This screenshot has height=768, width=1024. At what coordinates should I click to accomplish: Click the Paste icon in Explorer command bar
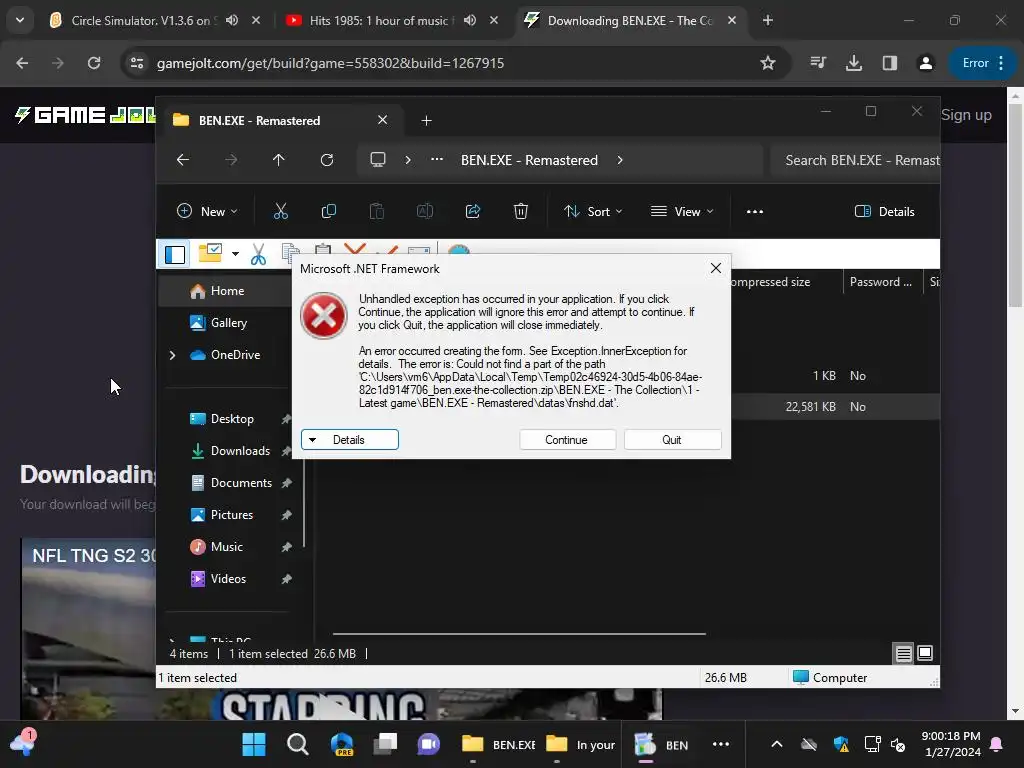377,212
